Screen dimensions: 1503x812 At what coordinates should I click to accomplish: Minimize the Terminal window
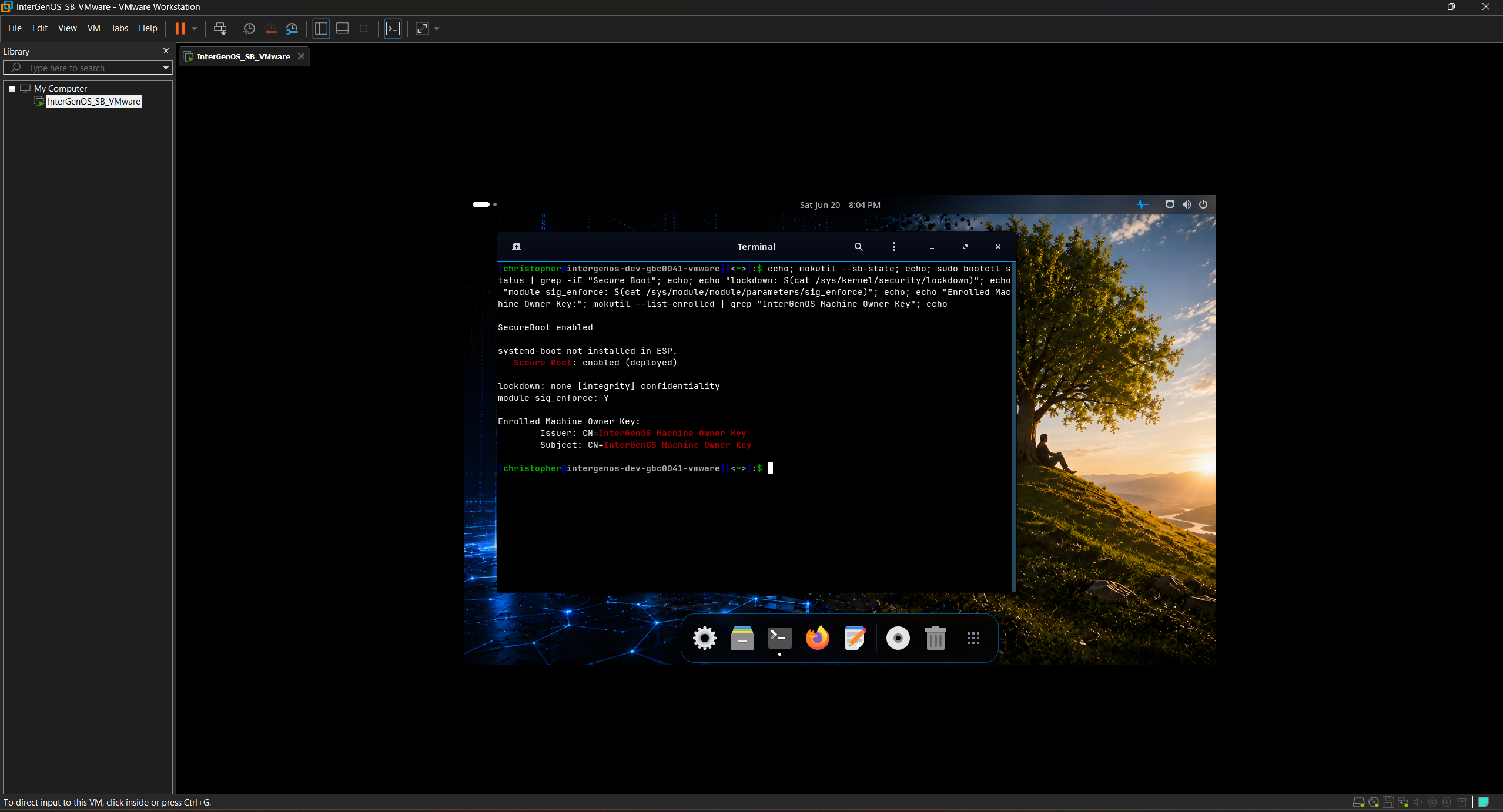(932, 247)
